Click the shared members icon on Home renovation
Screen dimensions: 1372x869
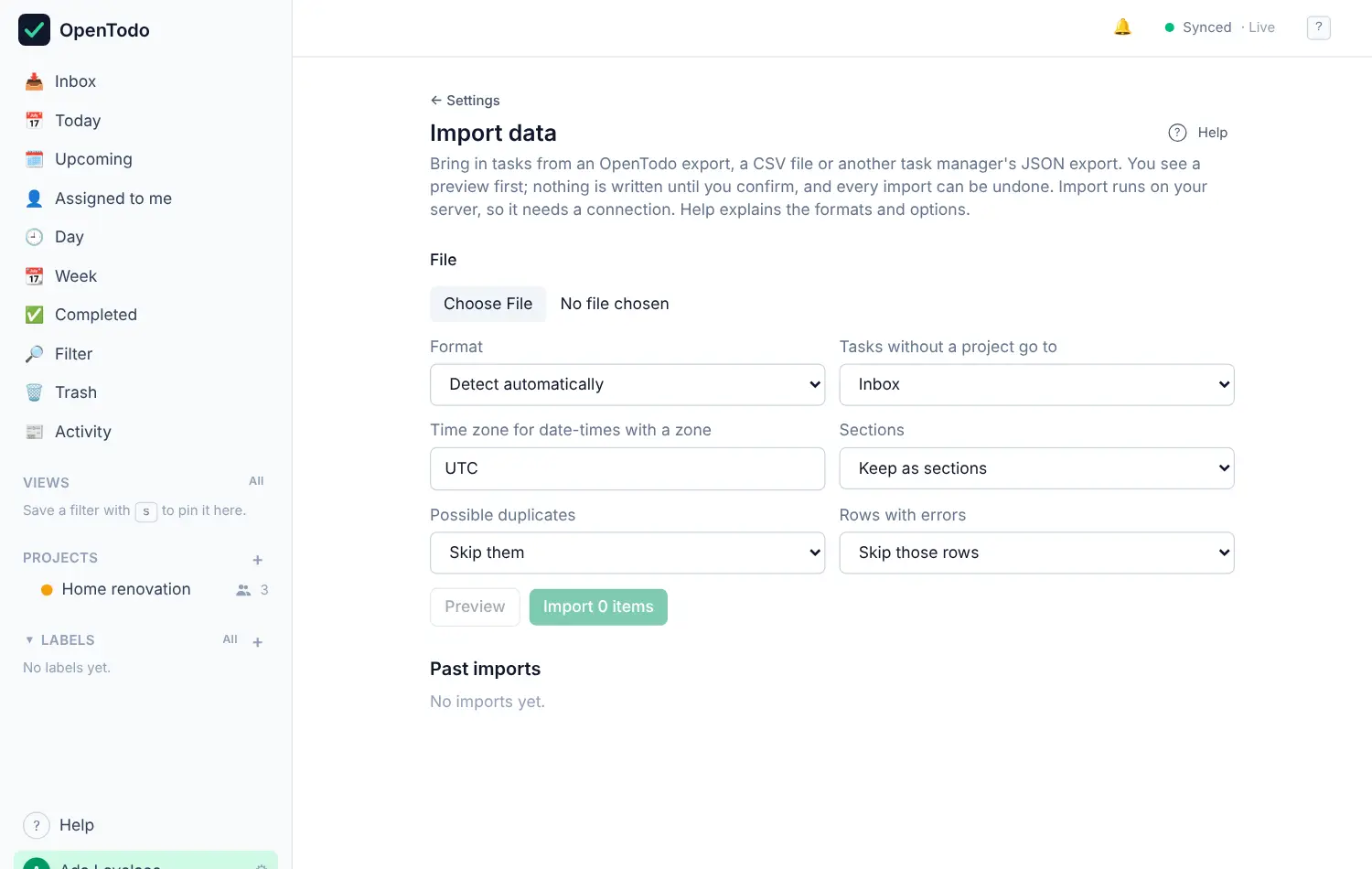pos(243,590)
